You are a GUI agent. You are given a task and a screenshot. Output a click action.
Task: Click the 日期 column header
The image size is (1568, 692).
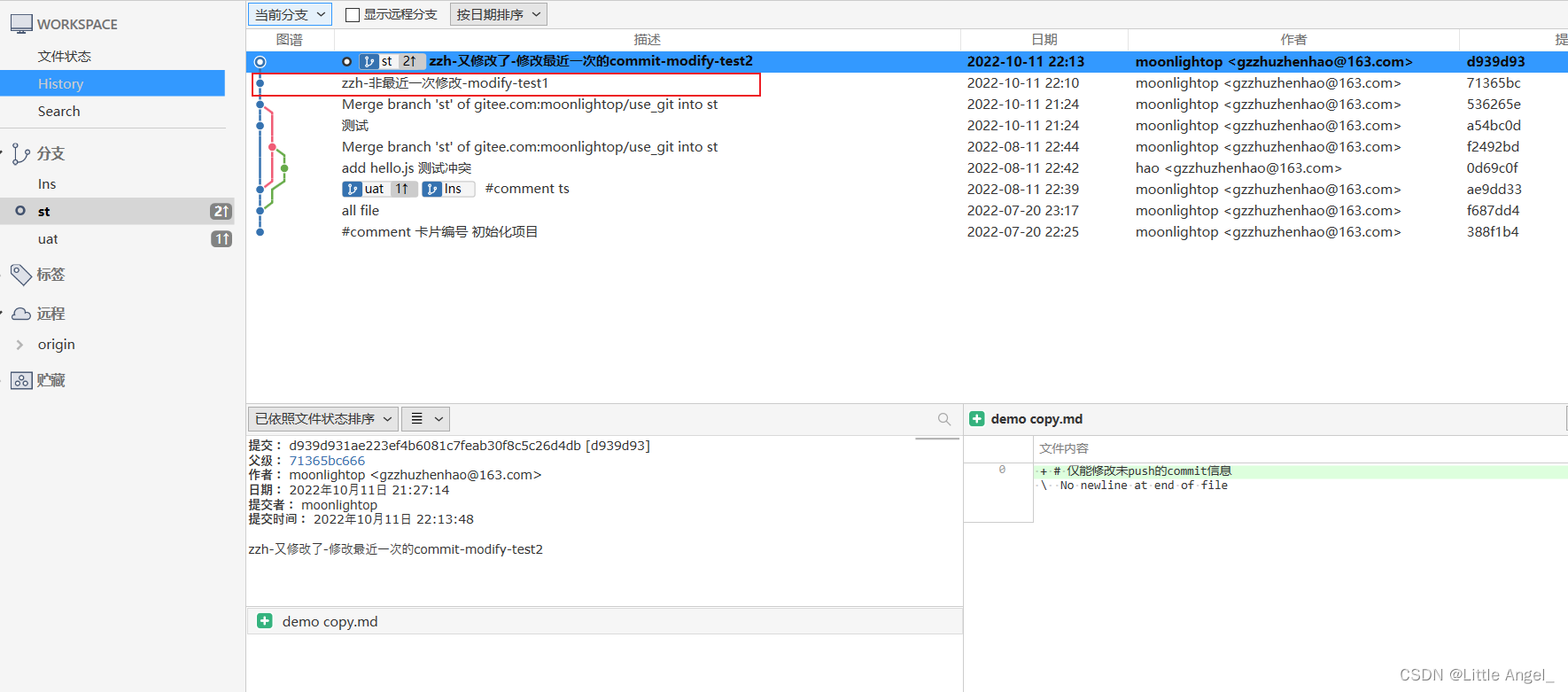[1044, 39]
